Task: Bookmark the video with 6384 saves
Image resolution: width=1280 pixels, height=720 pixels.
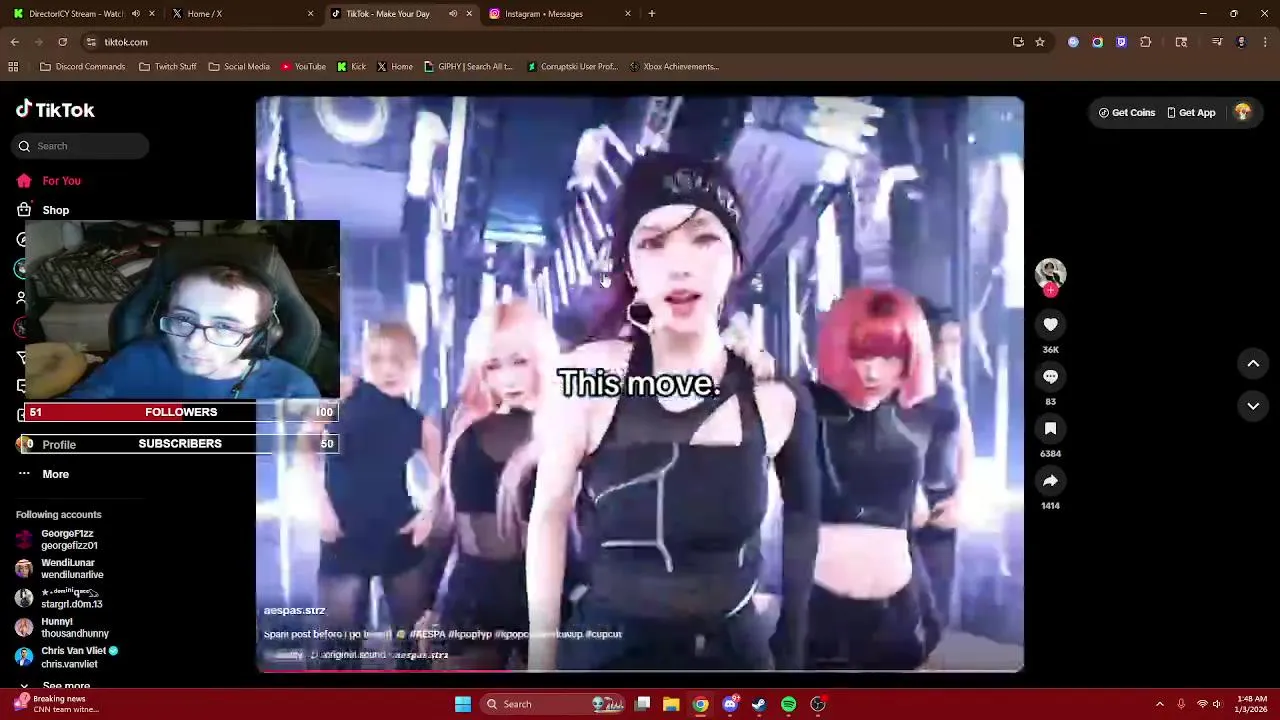Action: pos(1050,428)
